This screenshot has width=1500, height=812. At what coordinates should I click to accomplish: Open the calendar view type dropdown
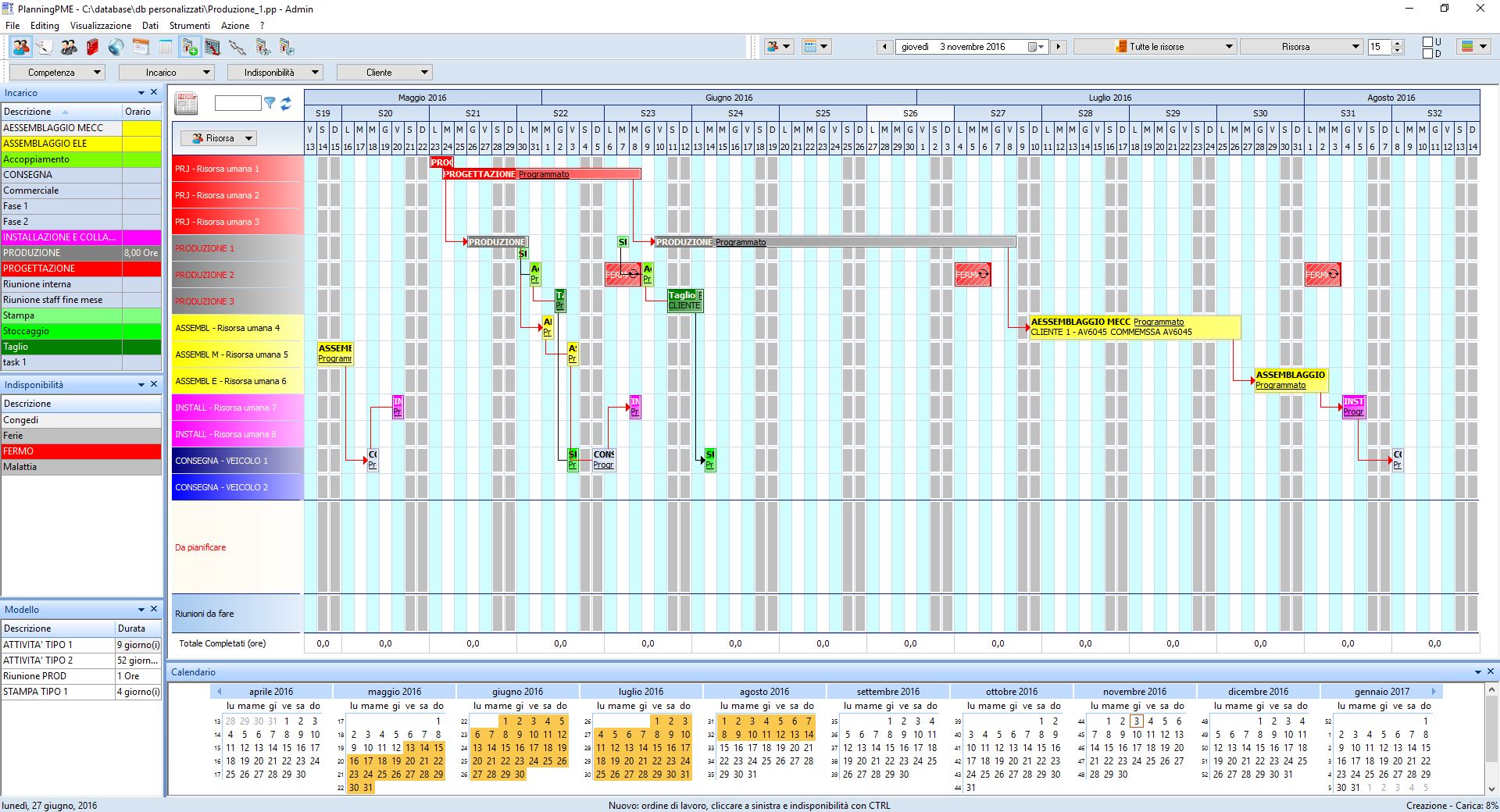pyautogui.click(x=816, y=47)
